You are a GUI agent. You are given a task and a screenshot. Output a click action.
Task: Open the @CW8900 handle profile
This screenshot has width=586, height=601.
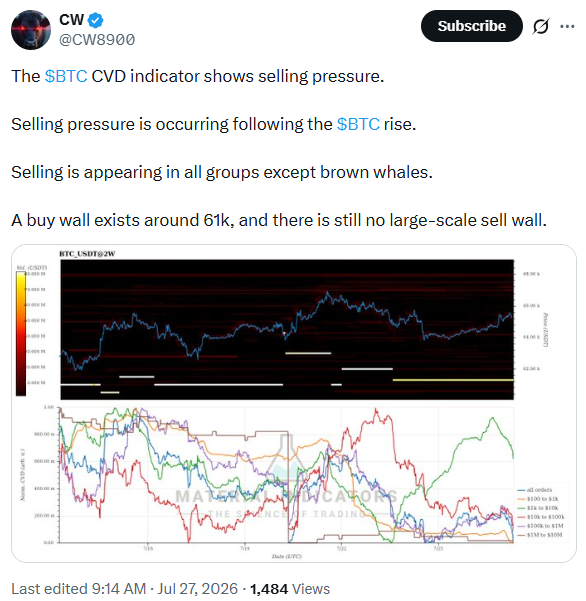[x=97, y=40]
